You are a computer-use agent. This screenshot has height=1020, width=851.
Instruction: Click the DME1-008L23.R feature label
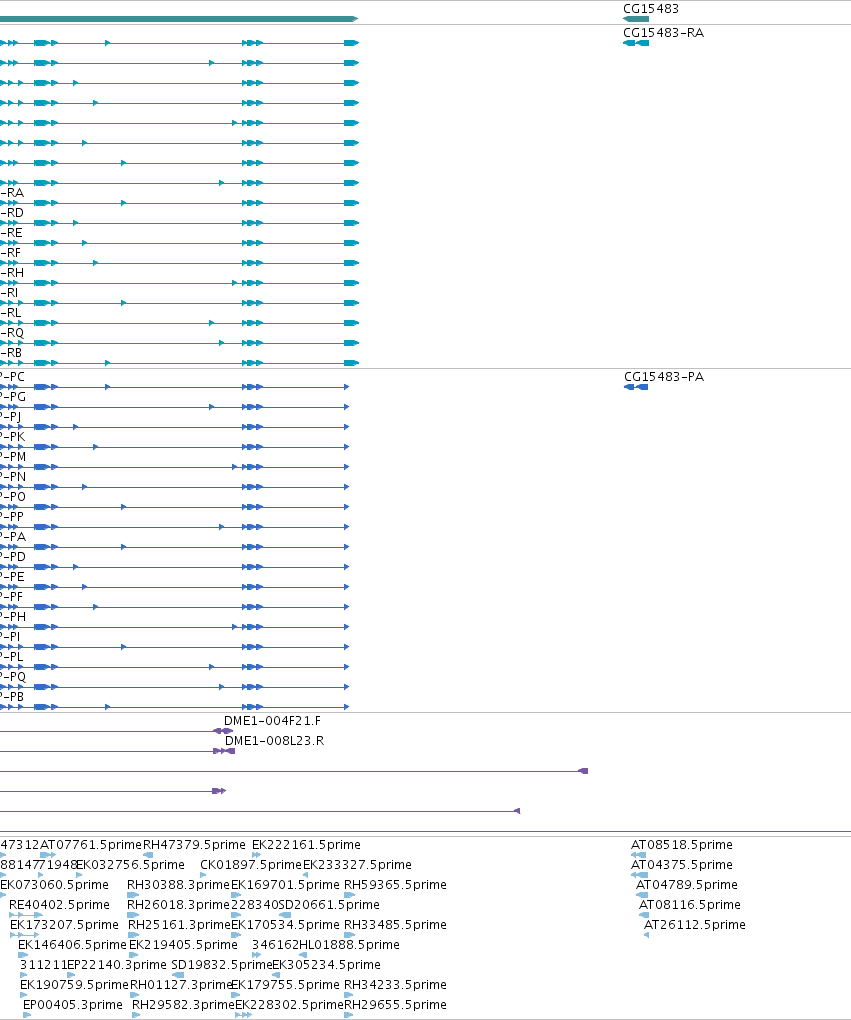(x=274, y=741)
